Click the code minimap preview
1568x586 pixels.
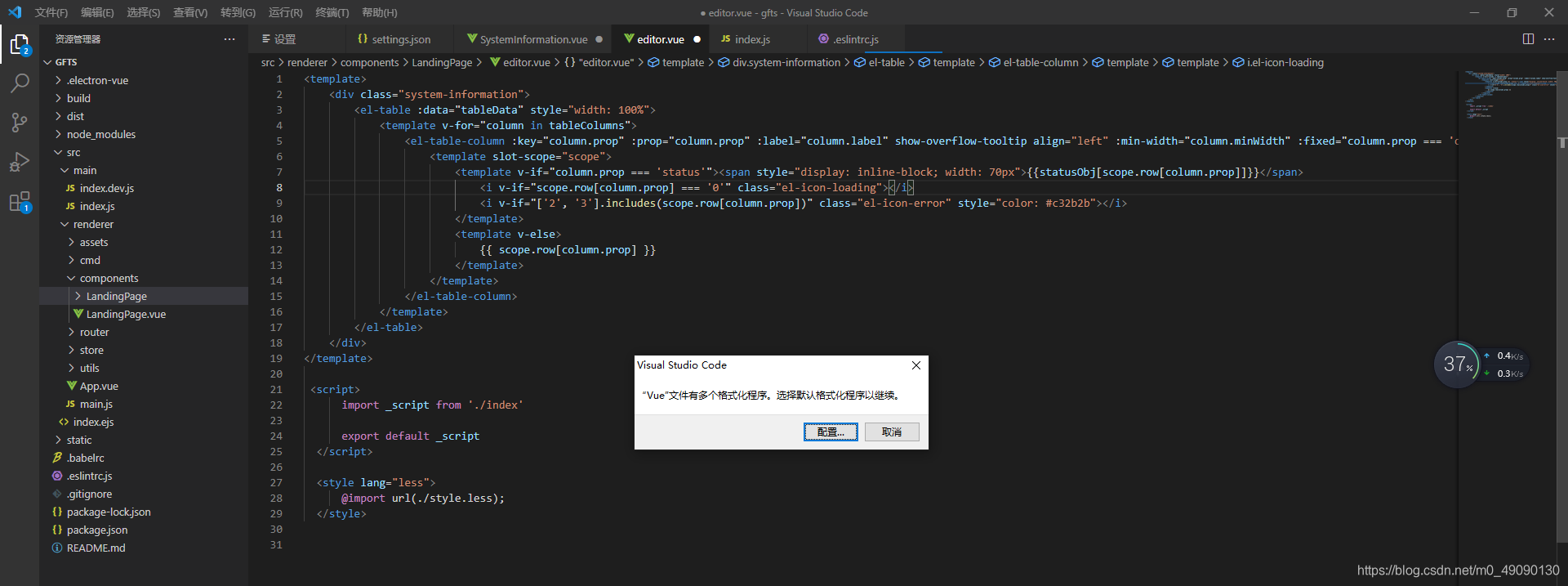tap(1507, 95)
